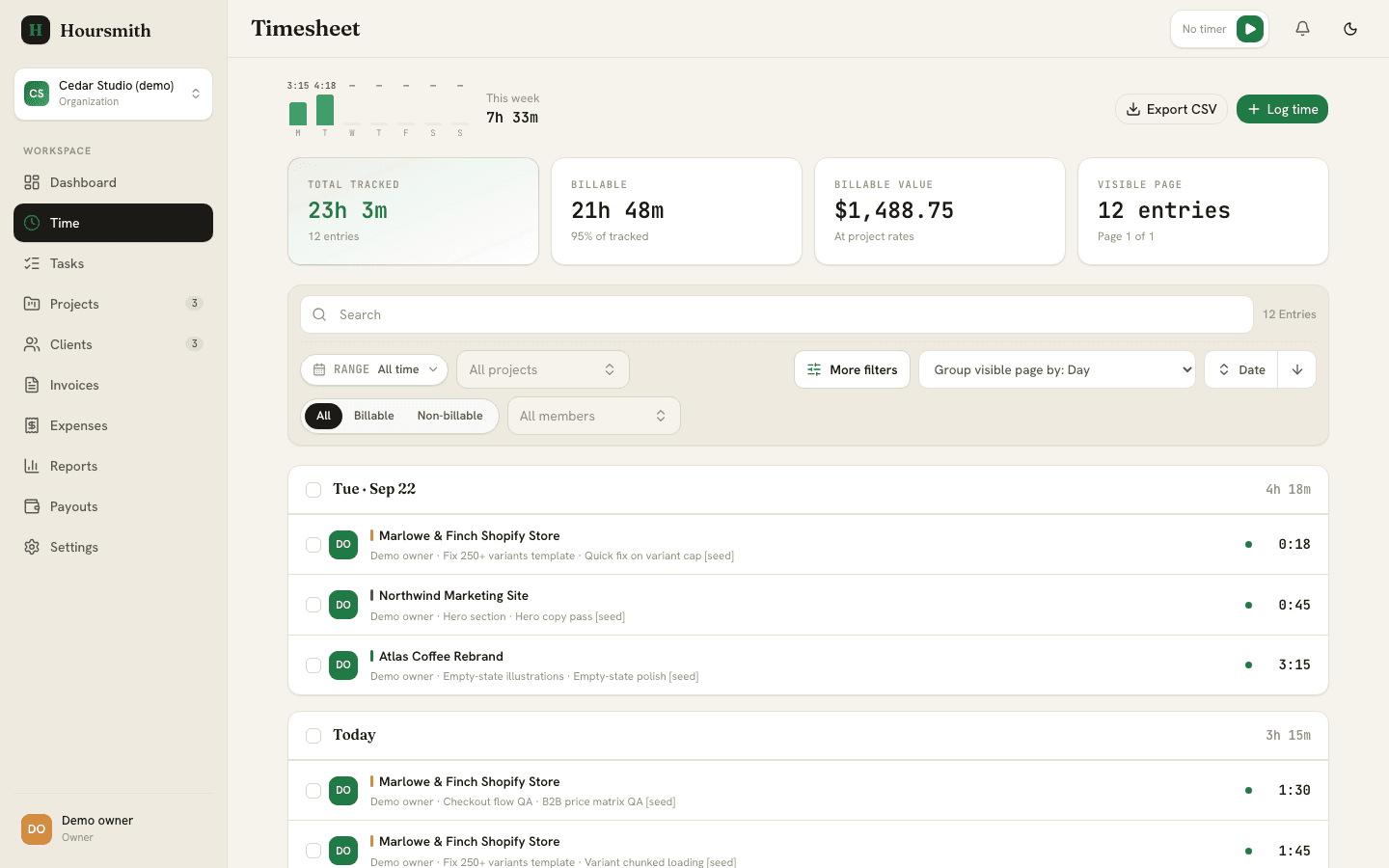The width and height of the screenshot is (1389, 868).
Task: Check the Northwind Marketing Site entry
Action: (313, 605)
